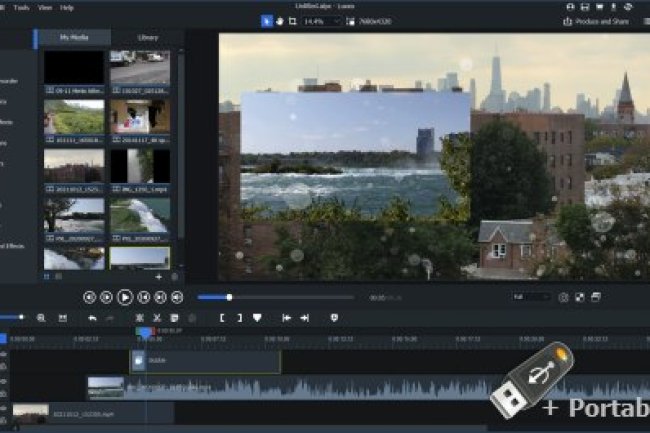650x433 pixels.
Task: Open the Tools menu
Action: point(21,7)
